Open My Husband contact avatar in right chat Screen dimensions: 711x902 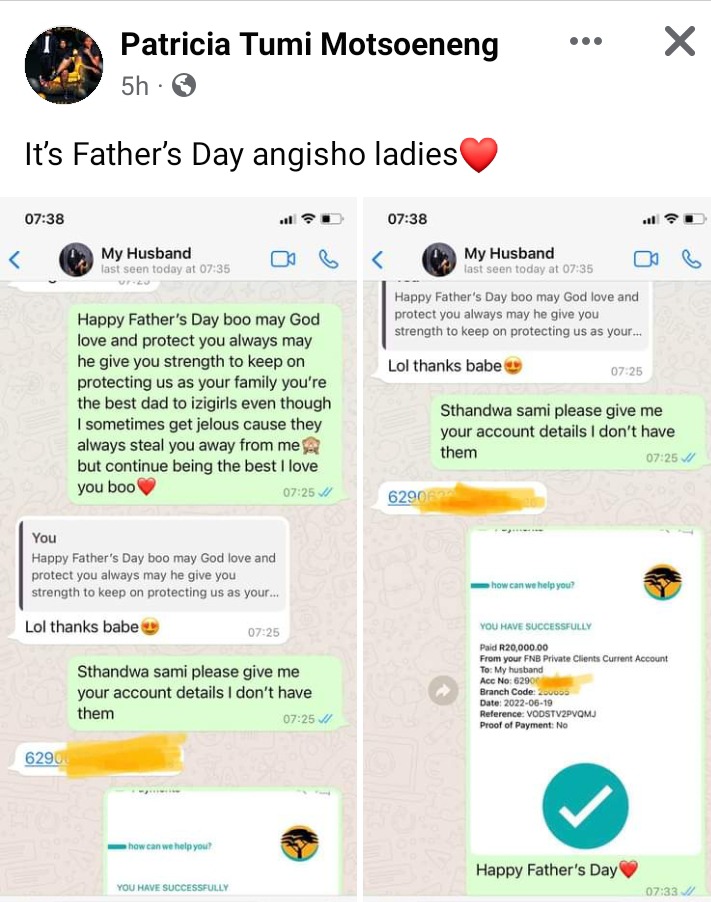pos(439,259)
